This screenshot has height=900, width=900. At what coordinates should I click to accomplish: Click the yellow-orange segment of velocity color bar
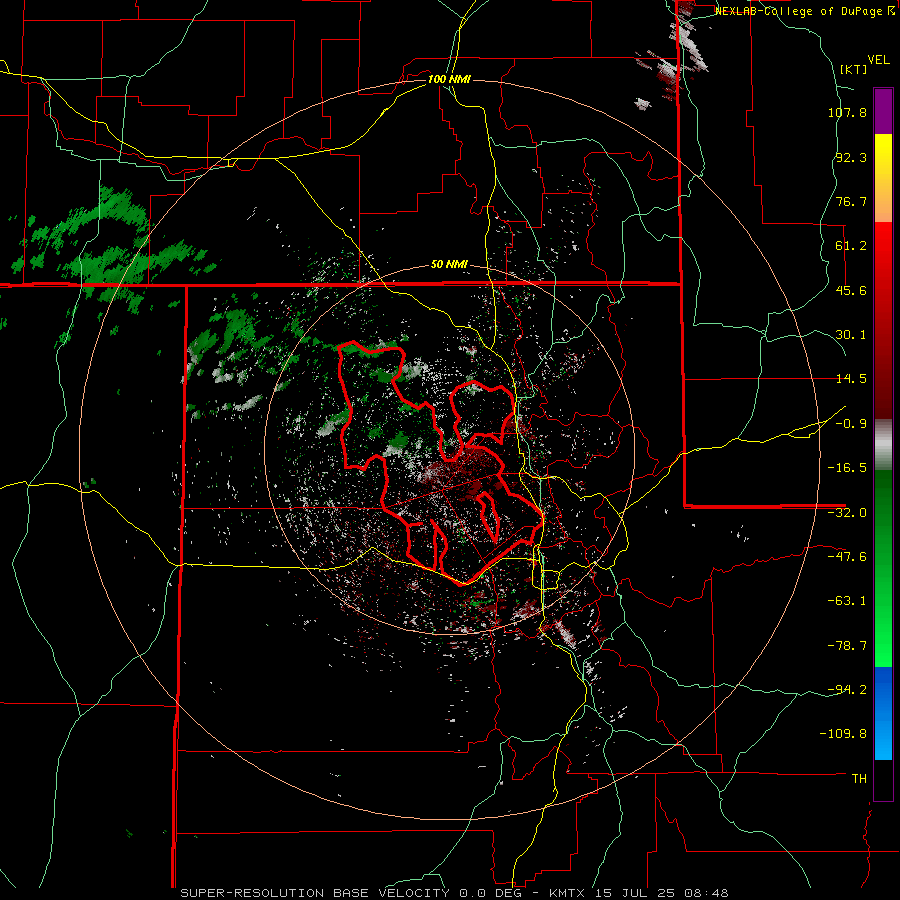883,178
